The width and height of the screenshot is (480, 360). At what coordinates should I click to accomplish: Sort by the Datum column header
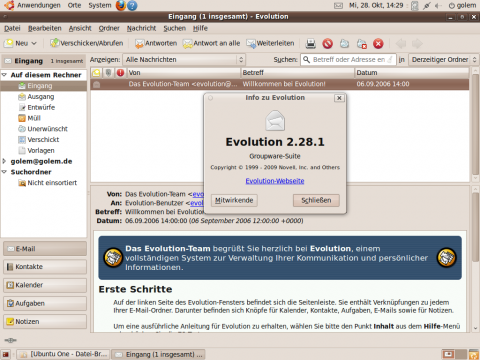coord(412,73)
